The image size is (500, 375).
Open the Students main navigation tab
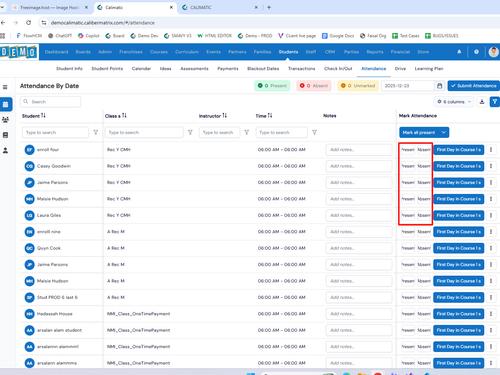click(x=288, y=52)
